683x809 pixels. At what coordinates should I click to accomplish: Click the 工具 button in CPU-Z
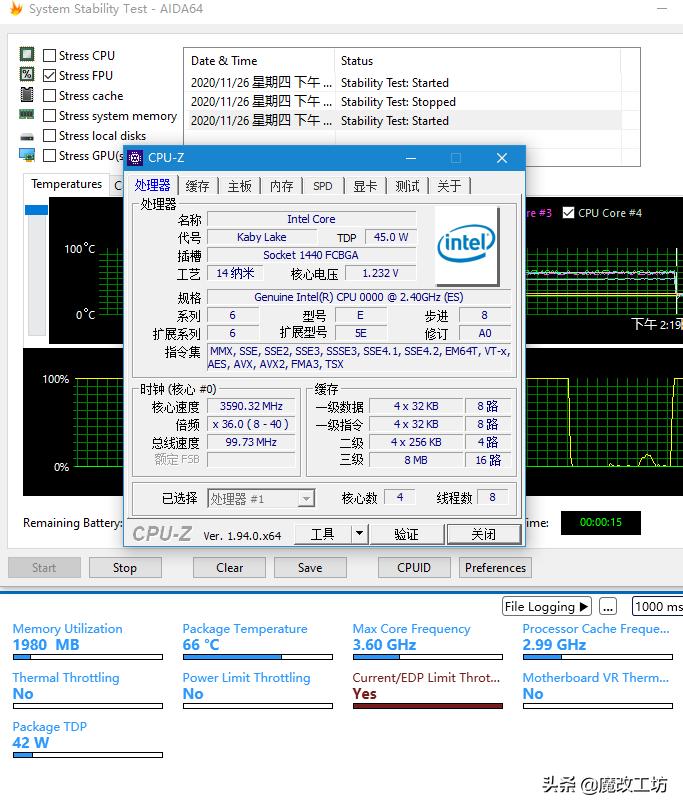pyautogui.click(x=323, y=534)
